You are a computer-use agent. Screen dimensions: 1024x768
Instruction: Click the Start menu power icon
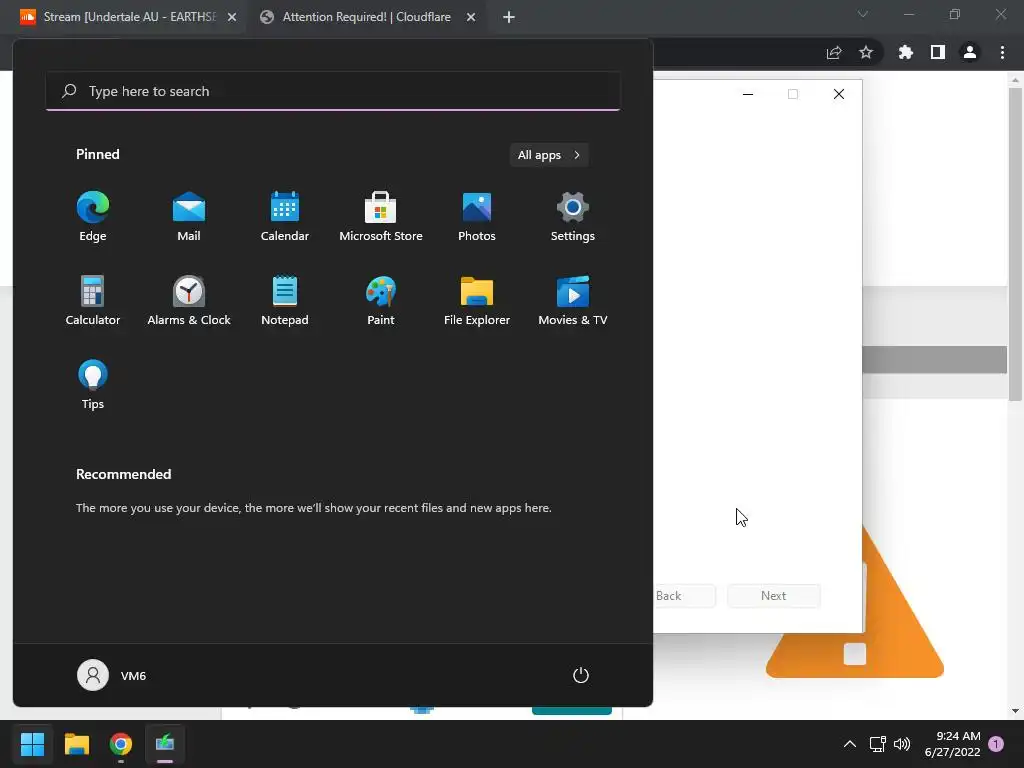(x=581, y=675)
